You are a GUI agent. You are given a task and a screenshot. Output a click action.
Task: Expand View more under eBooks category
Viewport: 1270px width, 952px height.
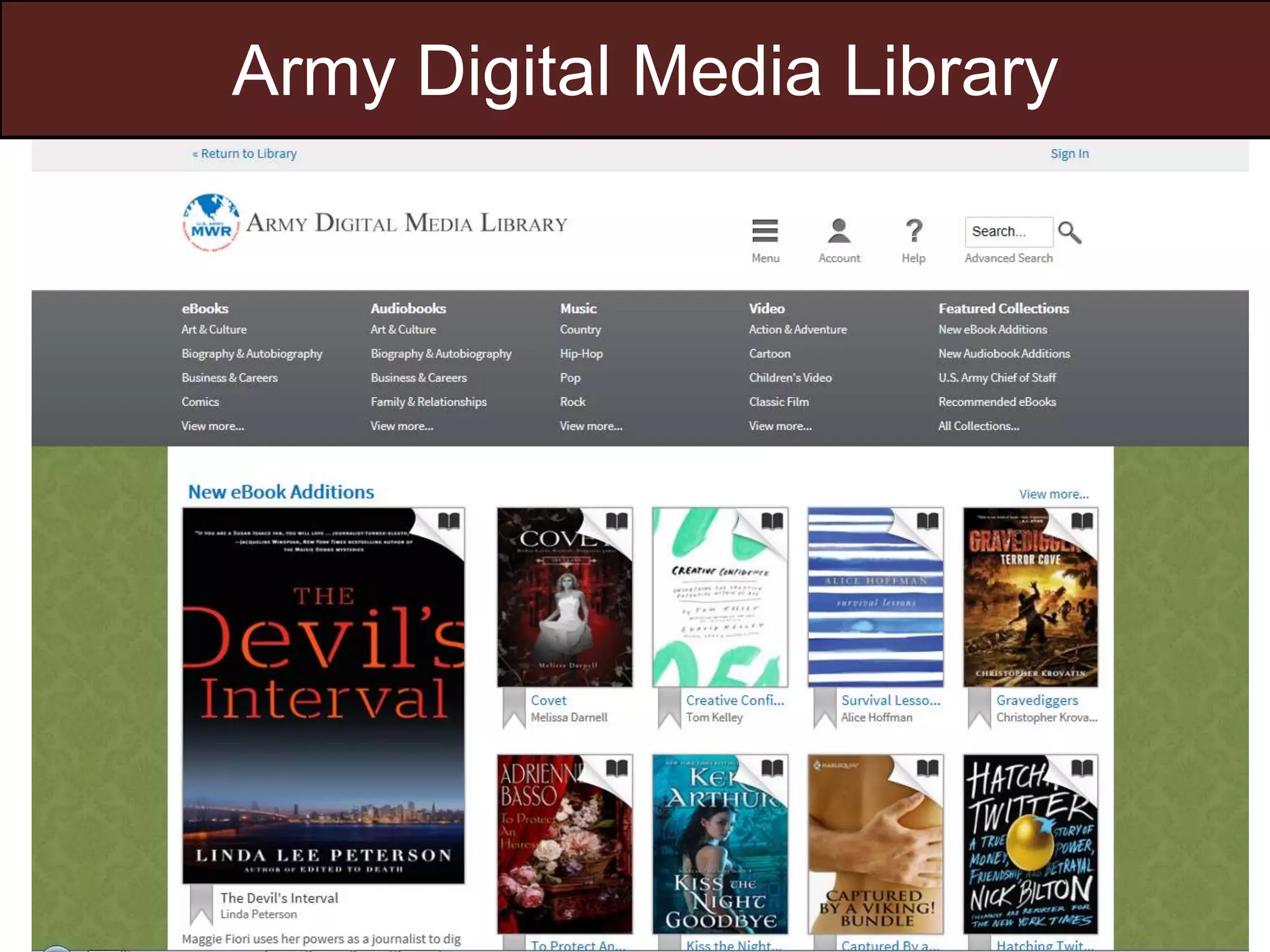(213, 426)
